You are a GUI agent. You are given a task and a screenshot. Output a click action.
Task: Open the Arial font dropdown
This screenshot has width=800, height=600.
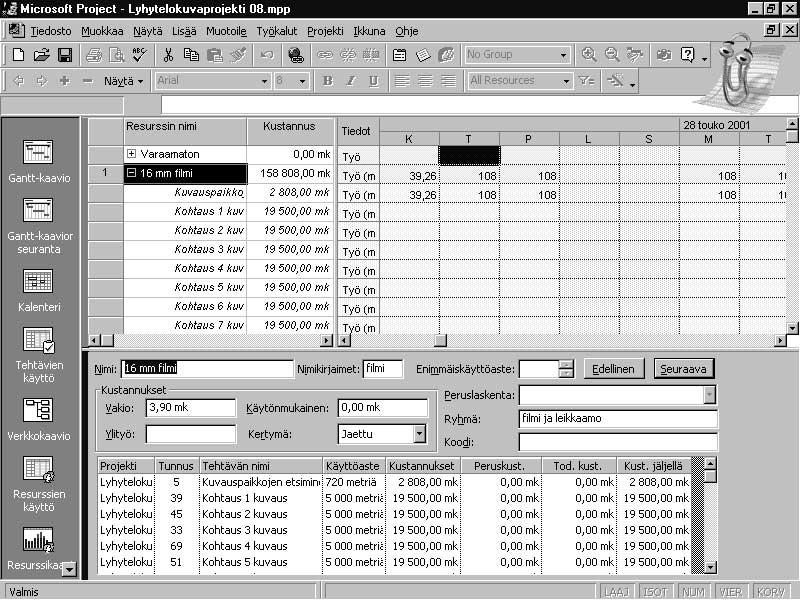[264, 81]
